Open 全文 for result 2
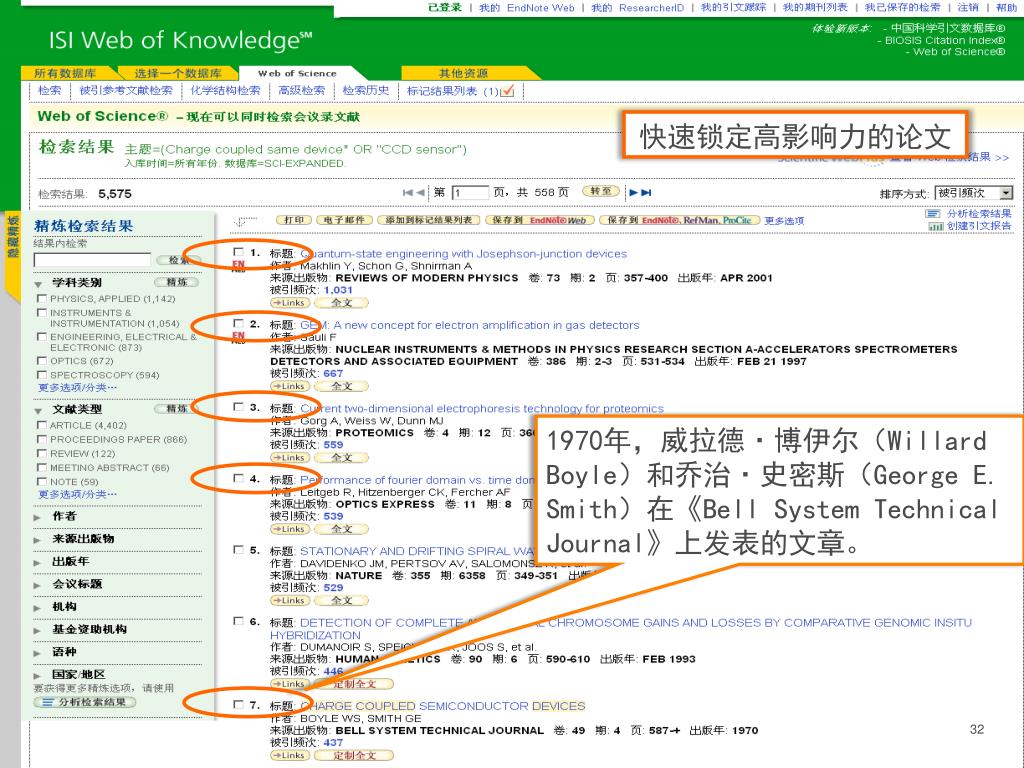The width and height of the screenshot is (1024, 768). (x=342, y=386)
